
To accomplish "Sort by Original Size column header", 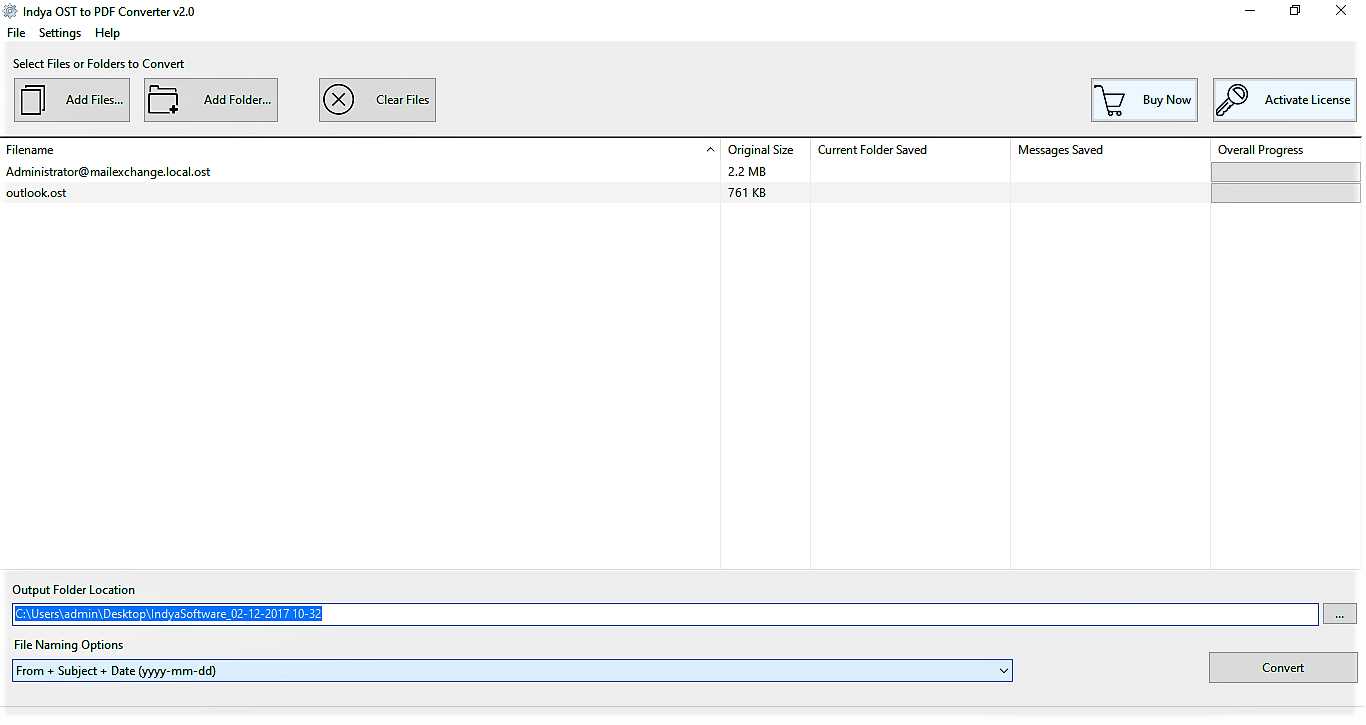I will [760, 150].
